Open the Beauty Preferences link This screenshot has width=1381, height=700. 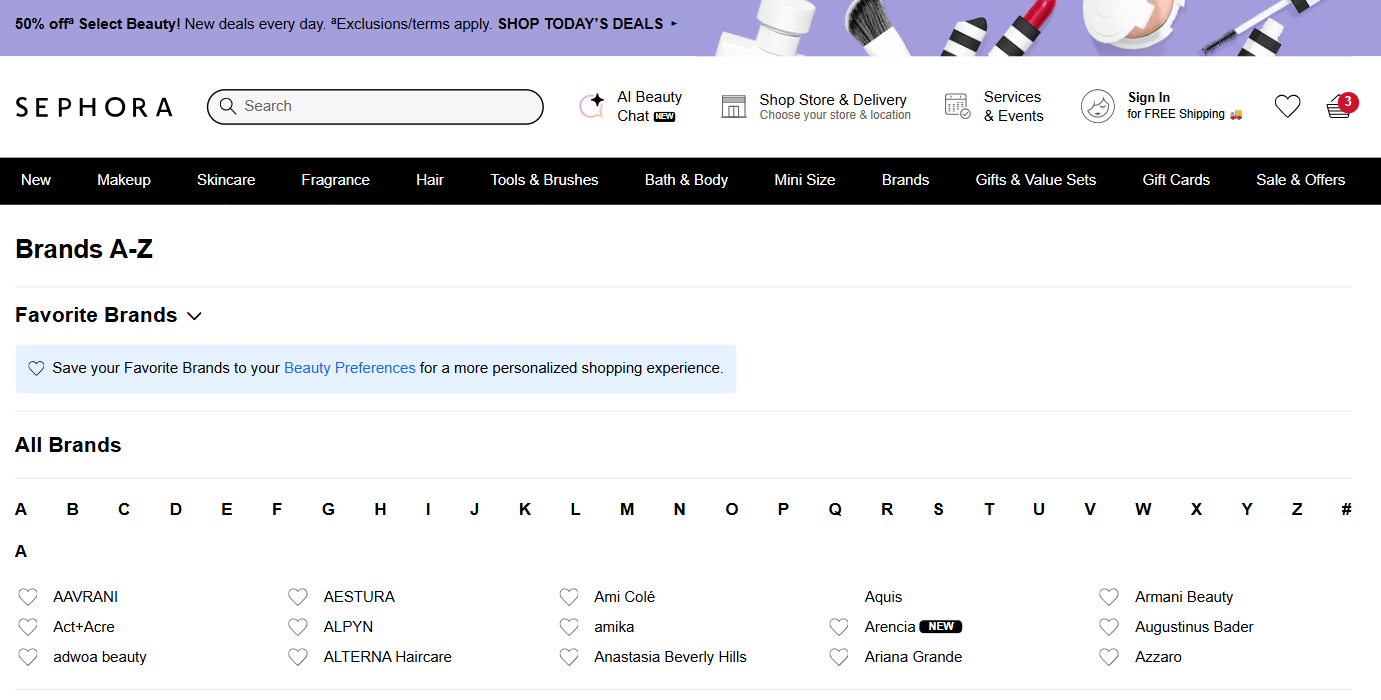click(x=350, y=368)
